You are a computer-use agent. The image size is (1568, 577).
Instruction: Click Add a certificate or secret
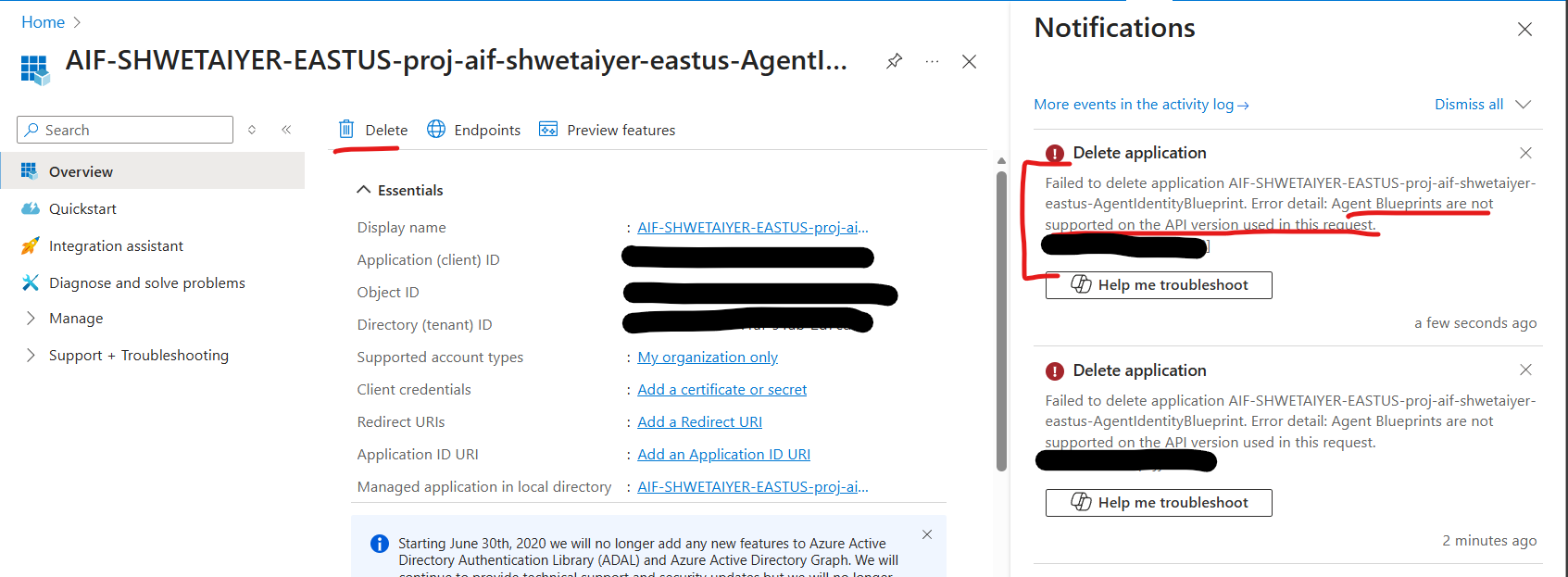point(722,389)
